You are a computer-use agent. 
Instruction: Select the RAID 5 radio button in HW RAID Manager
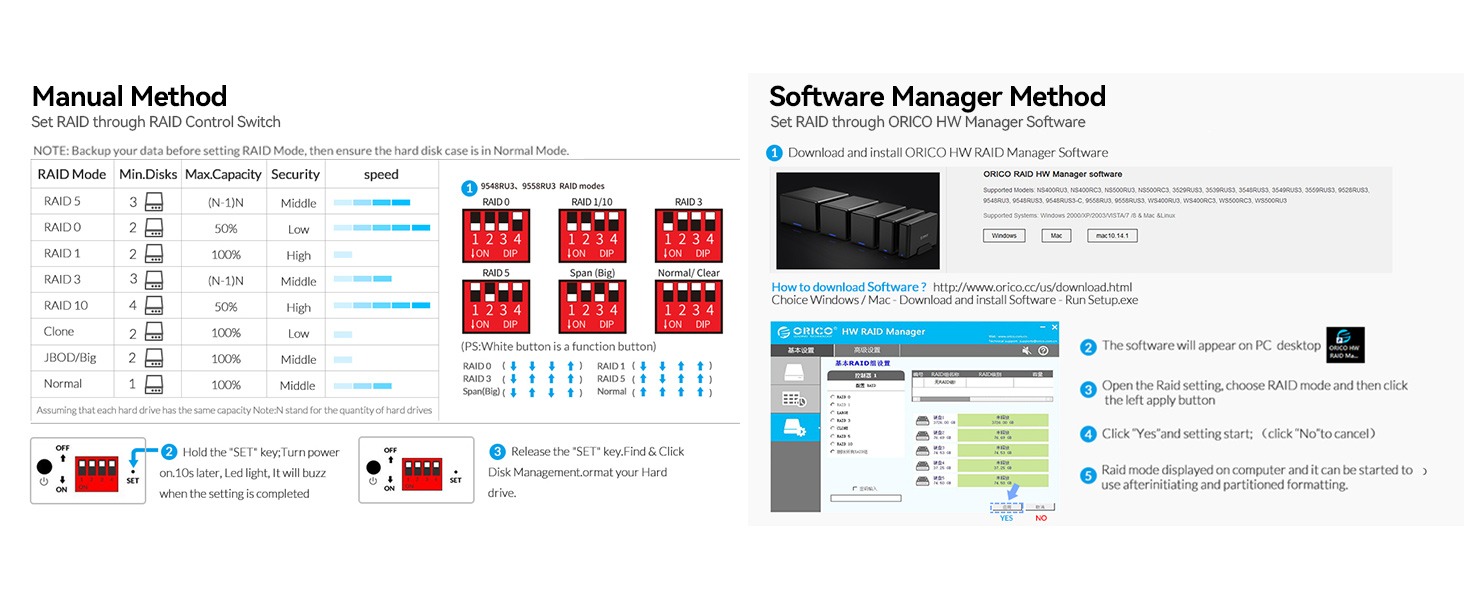coord(832,436)
